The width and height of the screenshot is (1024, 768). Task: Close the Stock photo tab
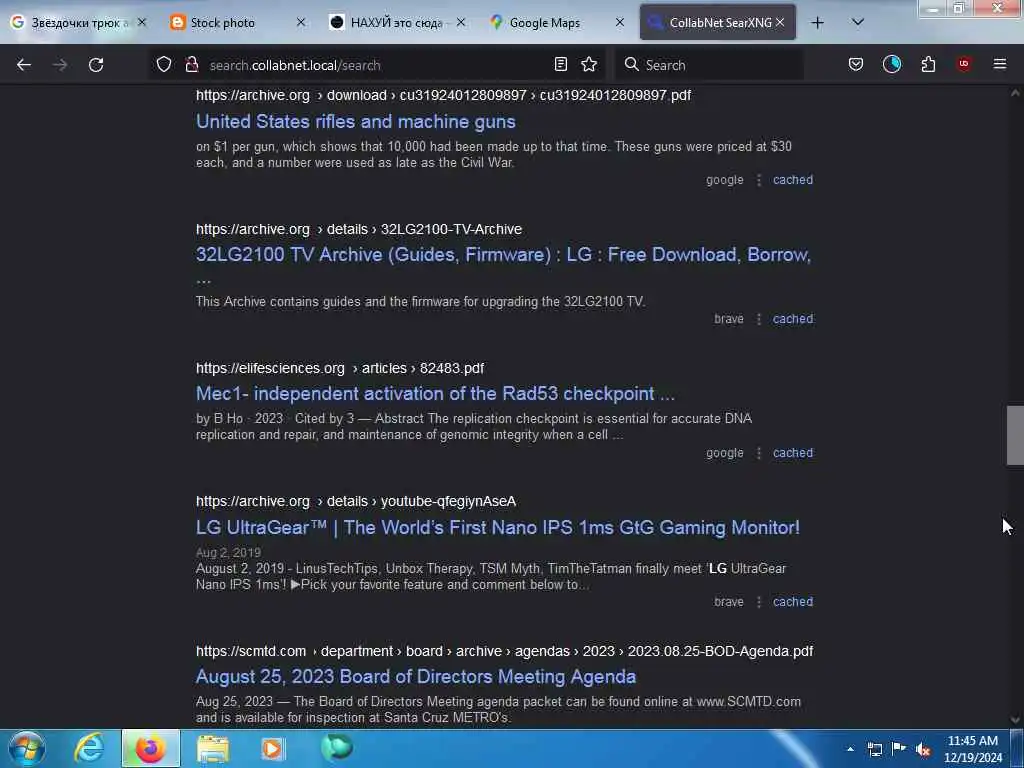[301, 22]
